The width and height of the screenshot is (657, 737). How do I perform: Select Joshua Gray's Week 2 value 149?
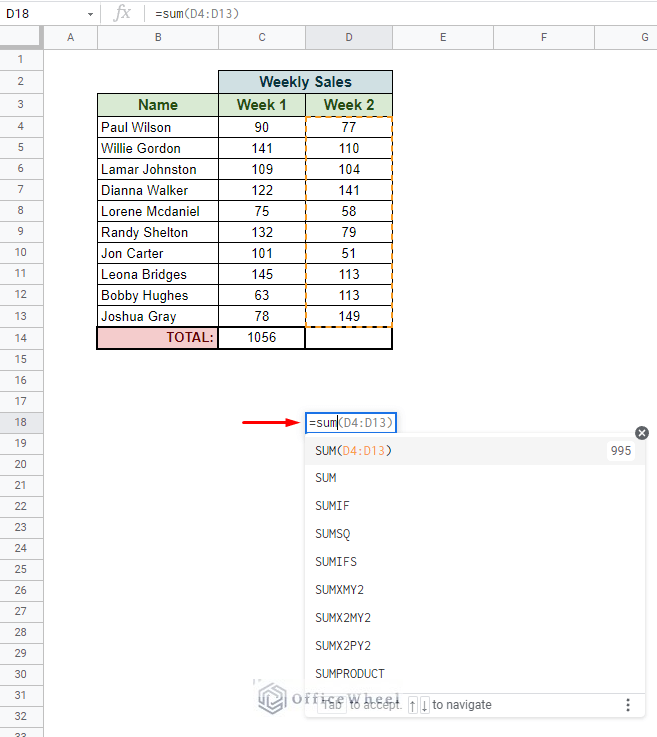coord(349,316)
